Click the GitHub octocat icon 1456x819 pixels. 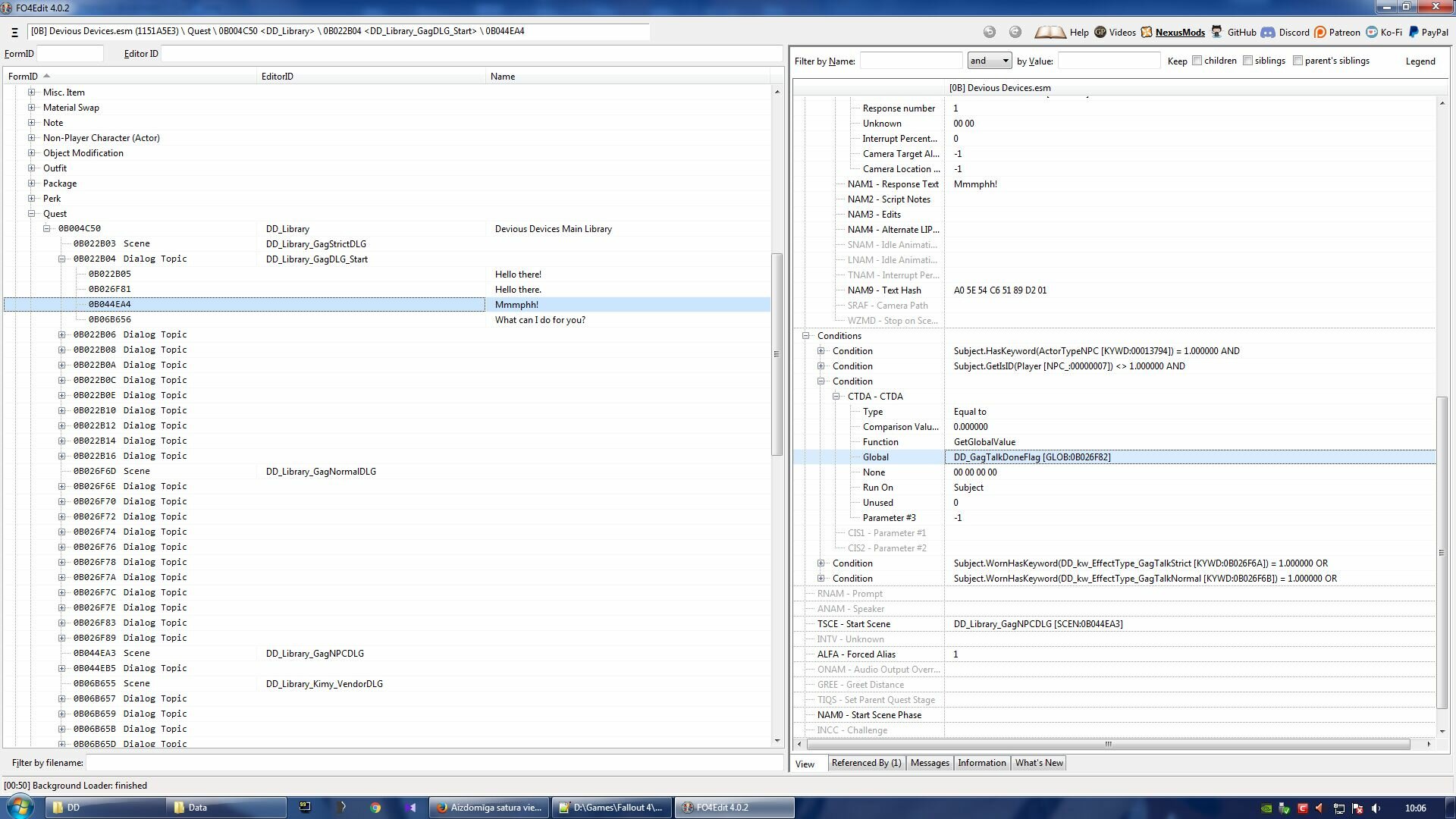[1216, 32]
